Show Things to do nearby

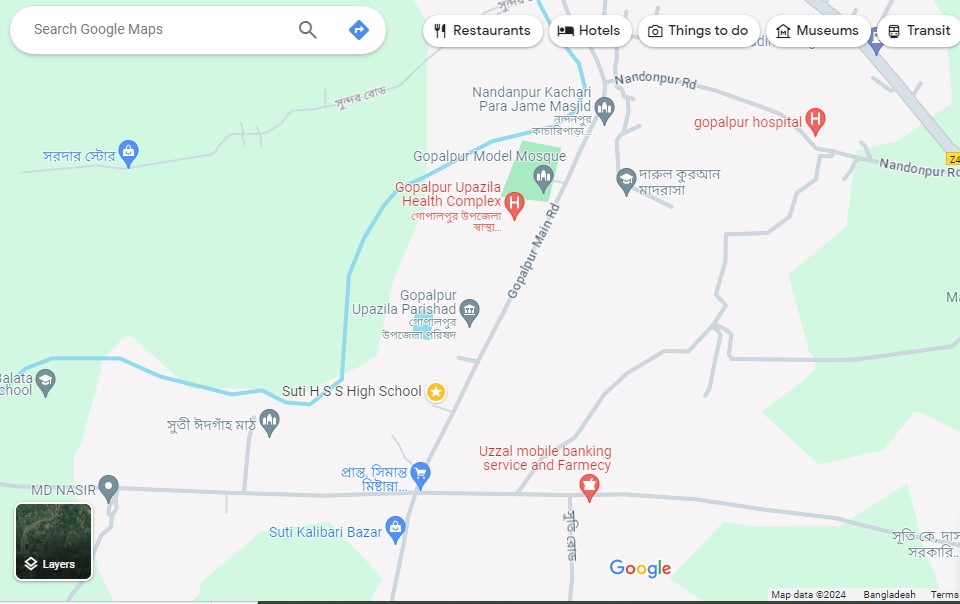point(699,31)
